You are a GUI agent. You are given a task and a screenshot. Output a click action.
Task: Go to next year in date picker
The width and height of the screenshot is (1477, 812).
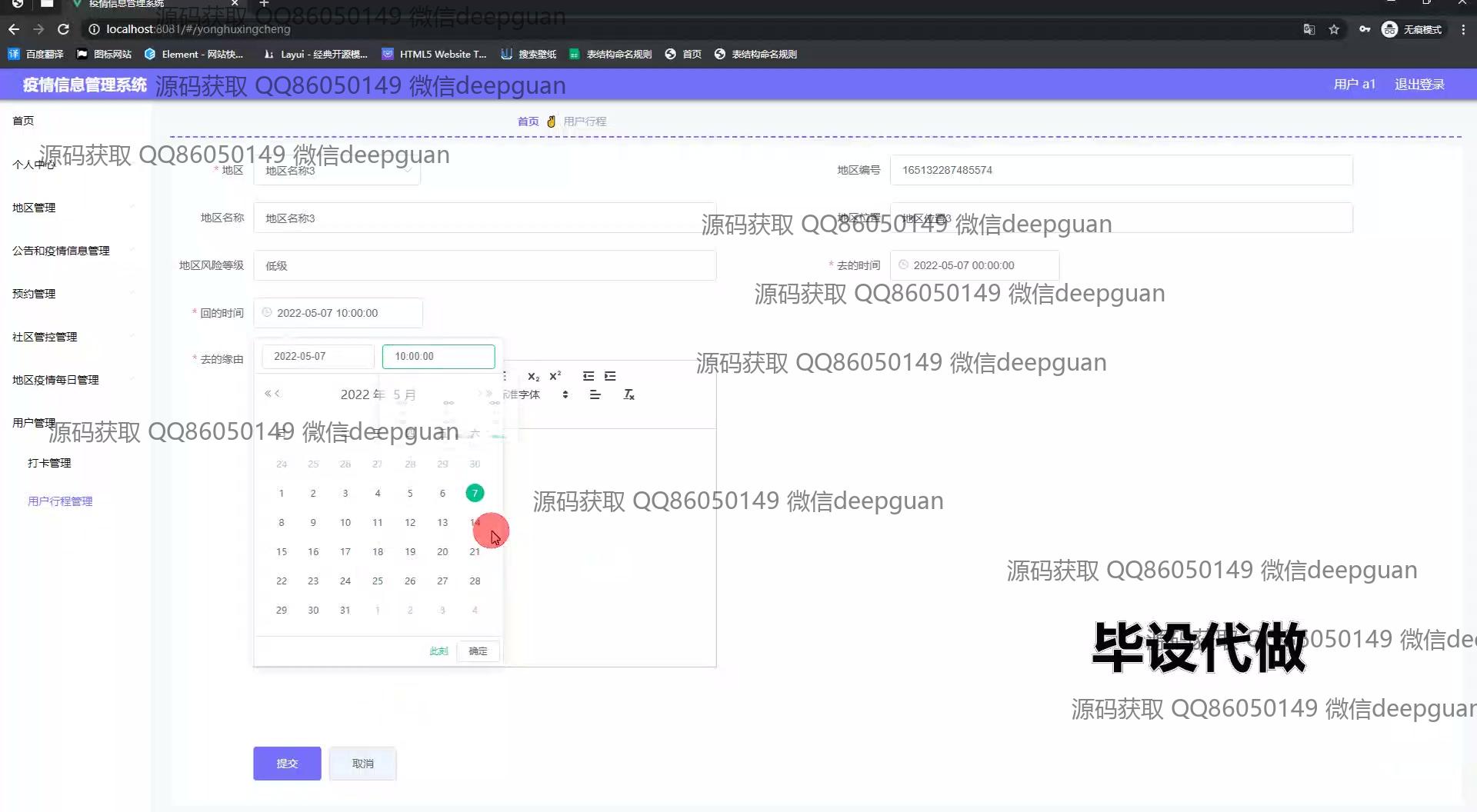tap(489, 394)
